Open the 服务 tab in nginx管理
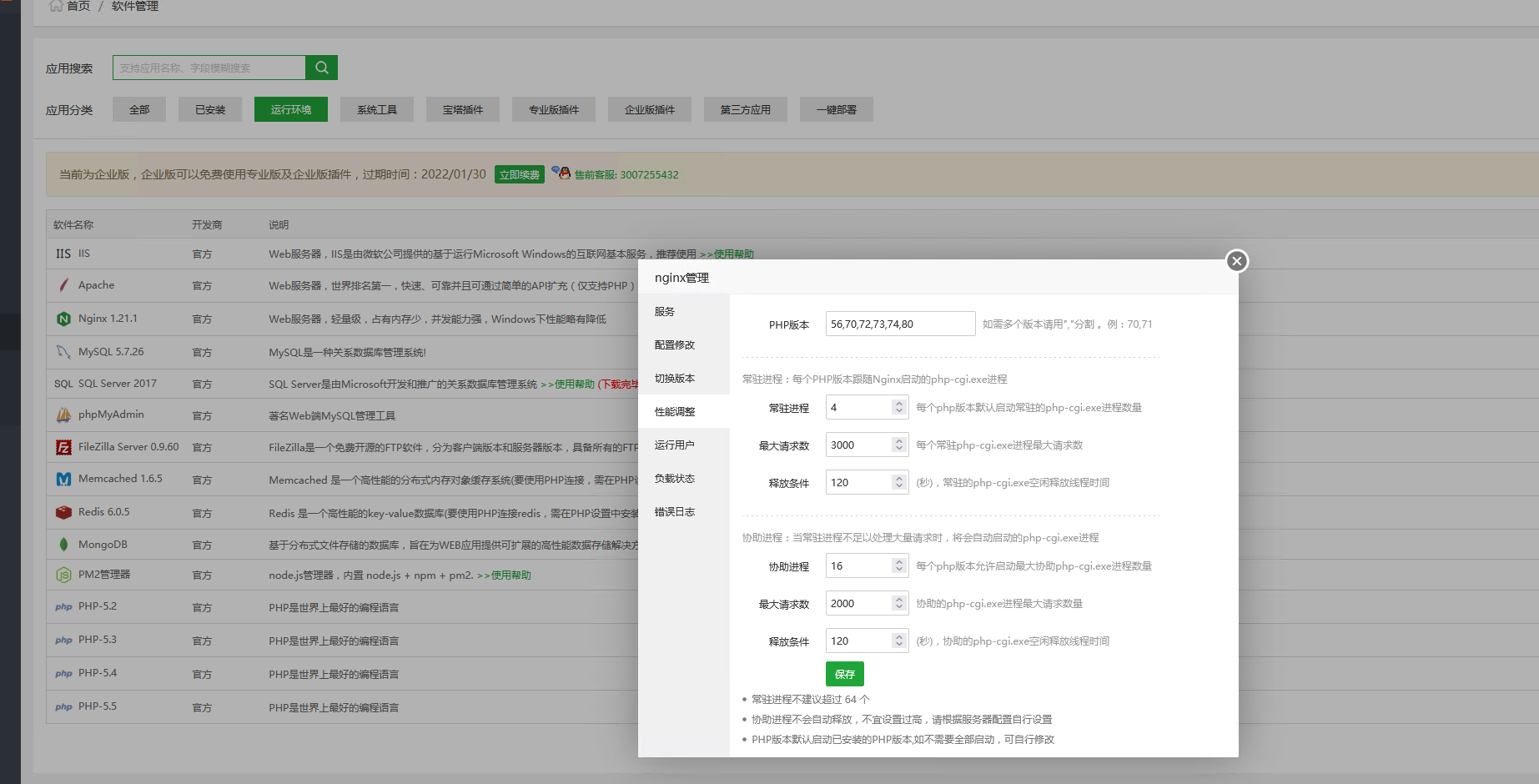Screen dimensions: 1539x784 (684, 311)
